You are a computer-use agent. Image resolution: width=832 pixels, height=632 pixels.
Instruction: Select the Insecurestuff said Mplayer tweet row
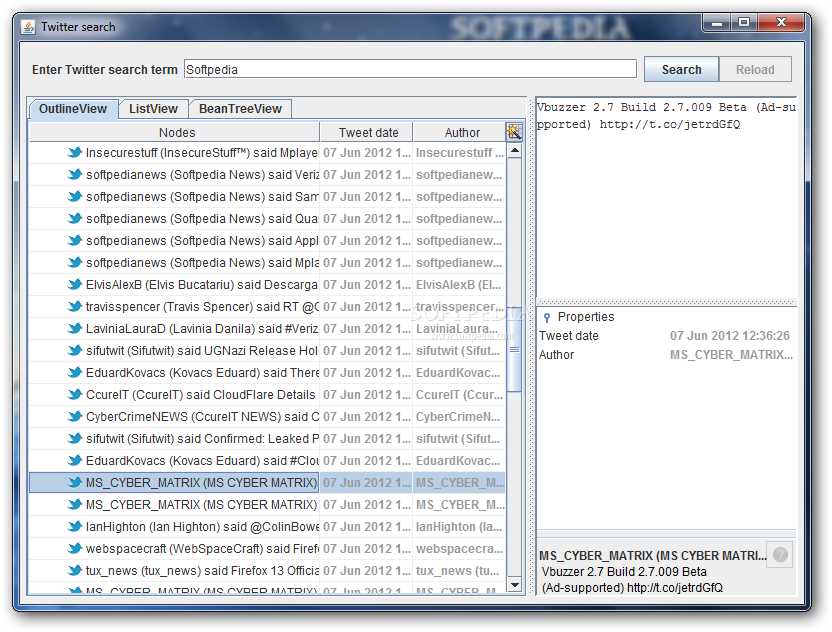(267, 153)
